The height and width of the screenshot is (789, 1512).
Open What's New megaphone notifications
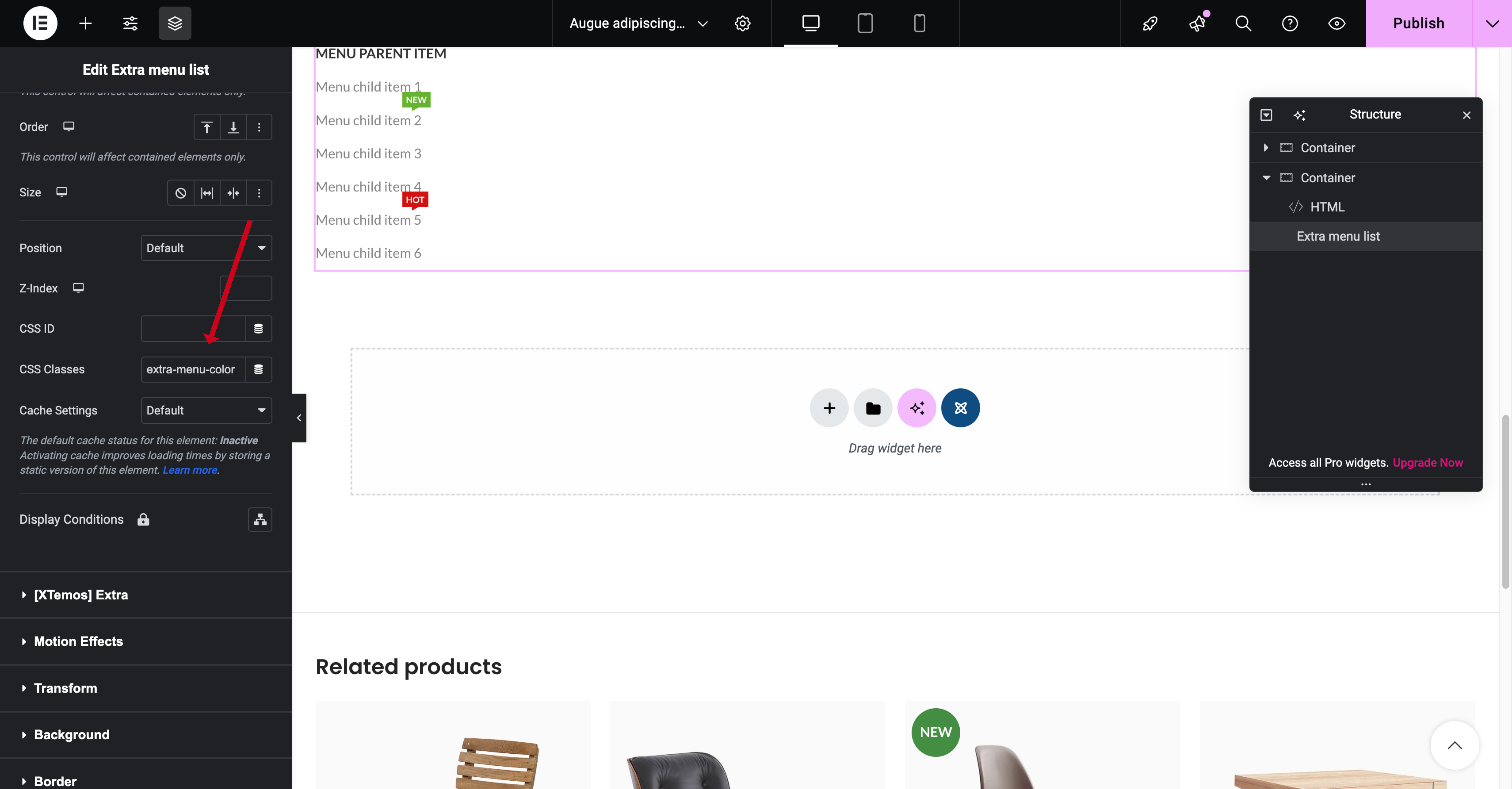click(x=1197, y=24)
